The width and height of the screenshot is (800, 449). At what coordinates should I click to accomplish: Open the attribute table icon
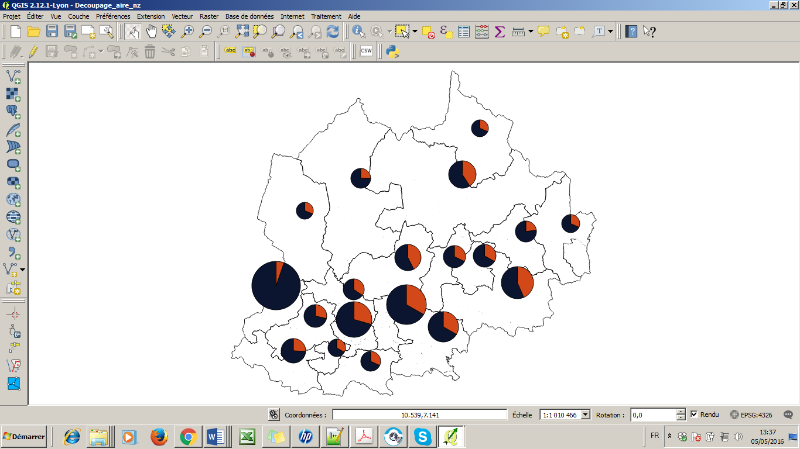point(464,32)
